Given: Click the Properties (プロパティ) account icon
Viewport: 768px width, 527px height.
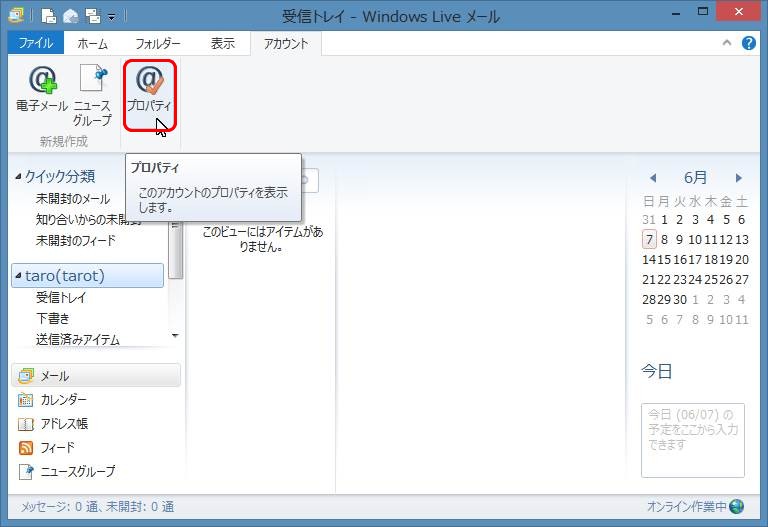Looking at the screenshot, I should pyautogui.click(x=149, y=92).
